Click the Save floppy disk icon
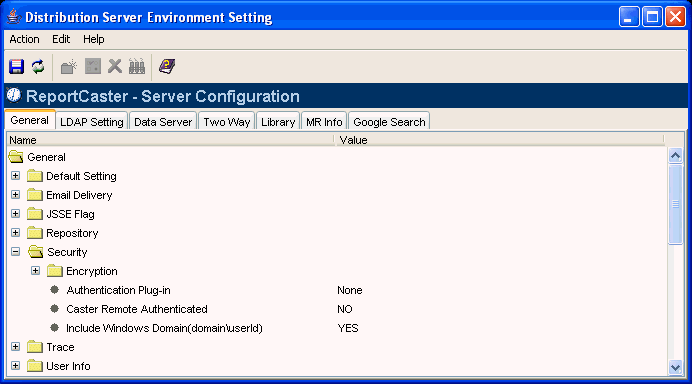 click(17, 67)
